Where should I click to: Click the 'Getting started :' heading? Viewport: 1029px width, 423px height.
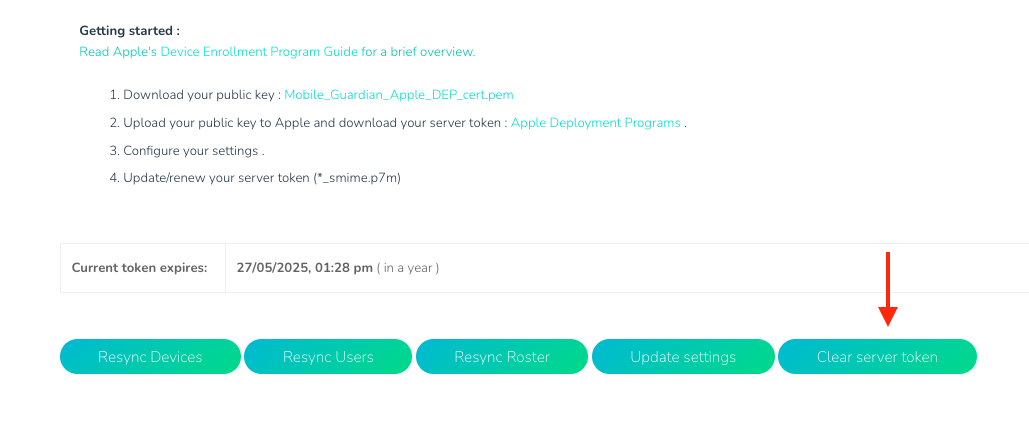[129, 31]
